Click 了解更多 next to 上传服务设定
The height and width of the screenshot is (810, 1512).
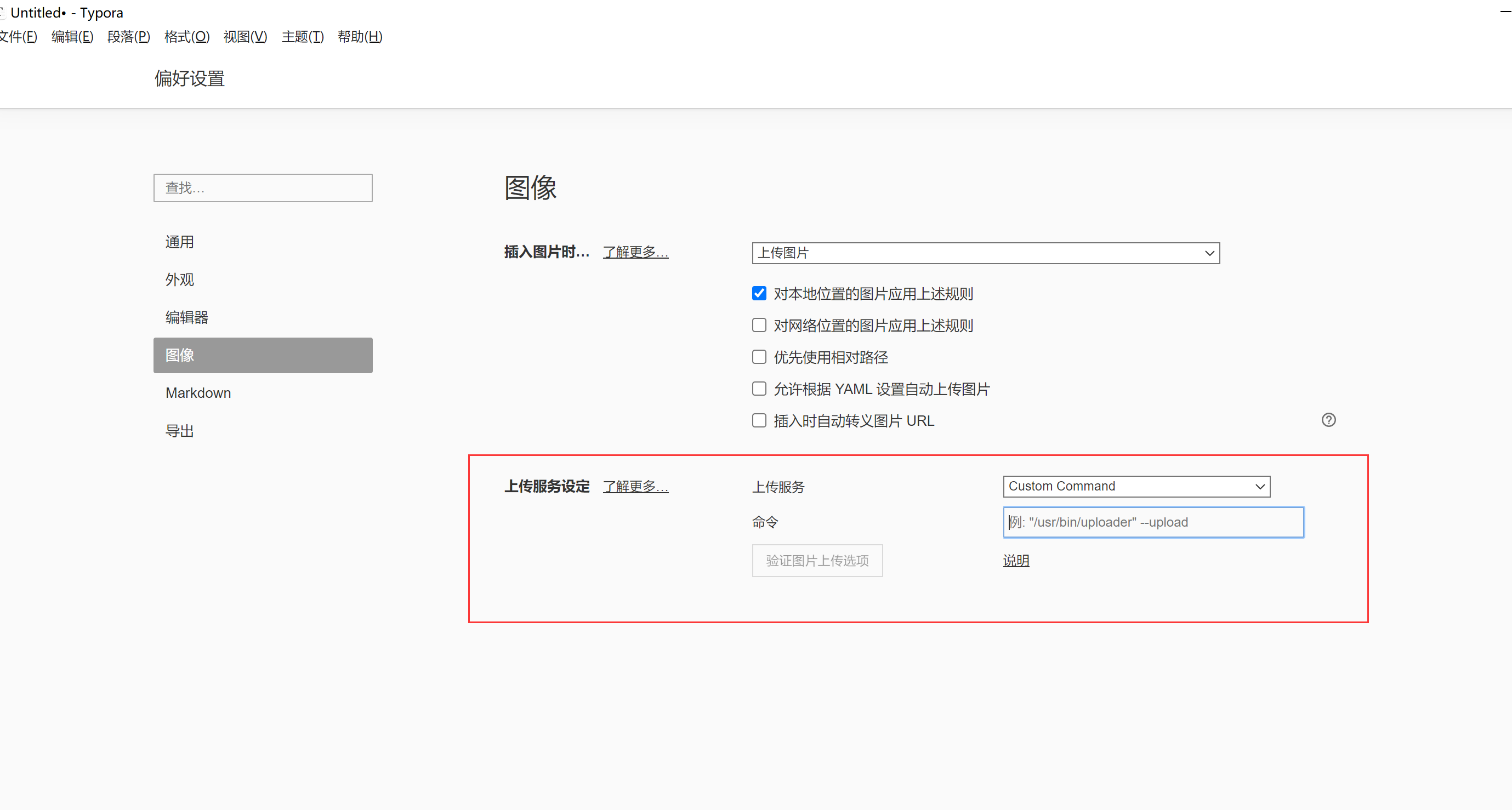636,486
